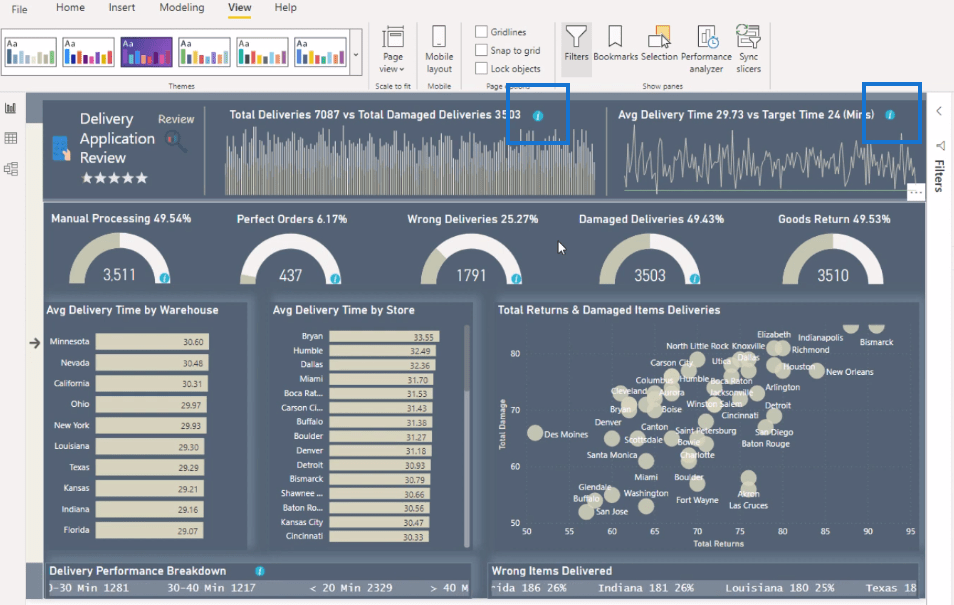Screen dimensions: 954x605
Task: Open the Modeling ribbon tab
Action: (x=181, y=7)
